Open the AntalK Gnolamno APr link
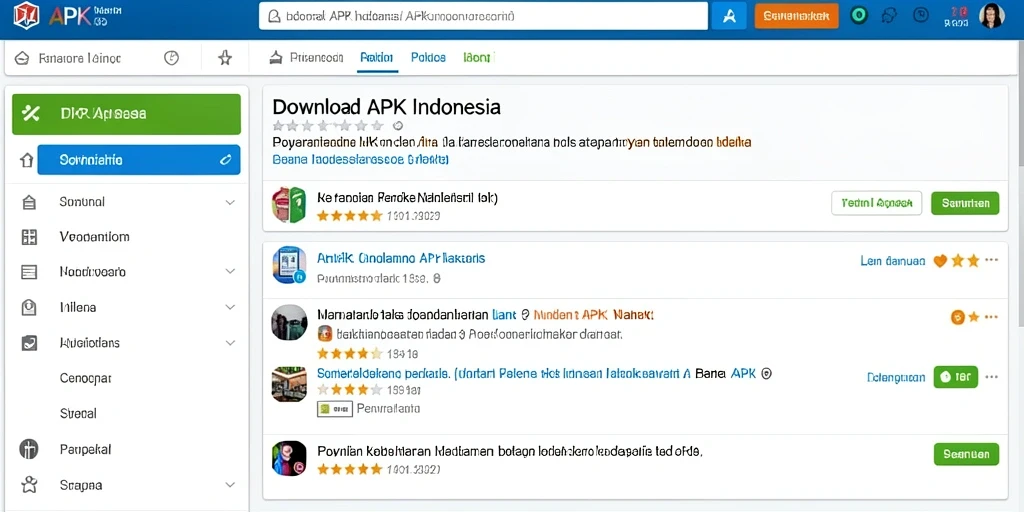 click(401, 259)
